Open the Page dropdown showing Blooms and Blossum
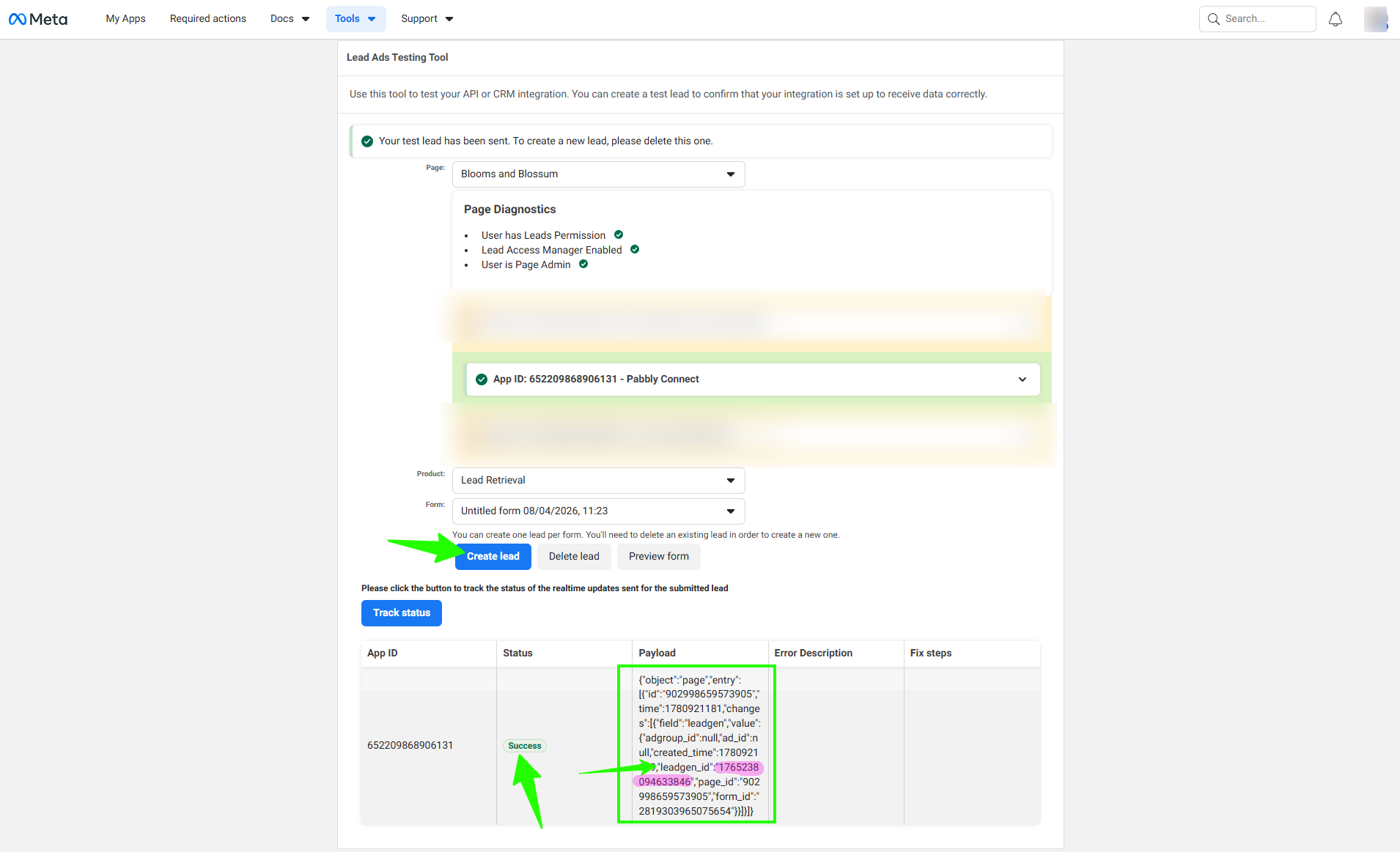 [x=598, y=174]
